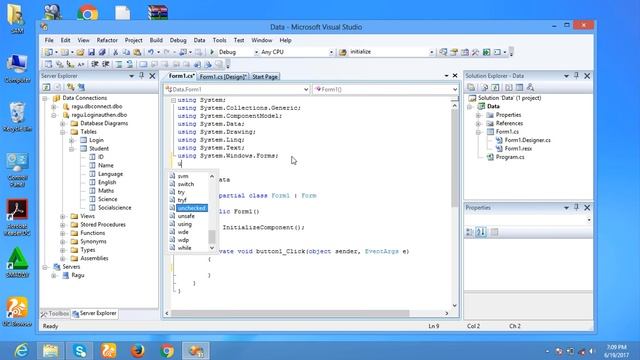Screen dimensions: 640x360
Task: Select 'using' in the IntelliSense list
Action: [185, 224]
